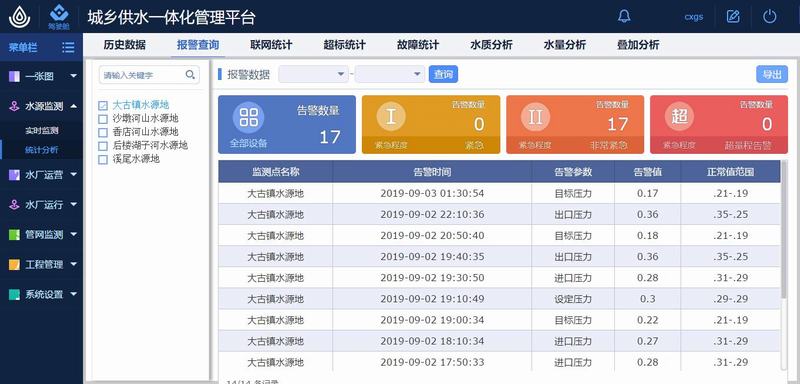Click the level II alarm icon
The width and height of the screenshot is (800, 384).
click(x=535, y=116)
